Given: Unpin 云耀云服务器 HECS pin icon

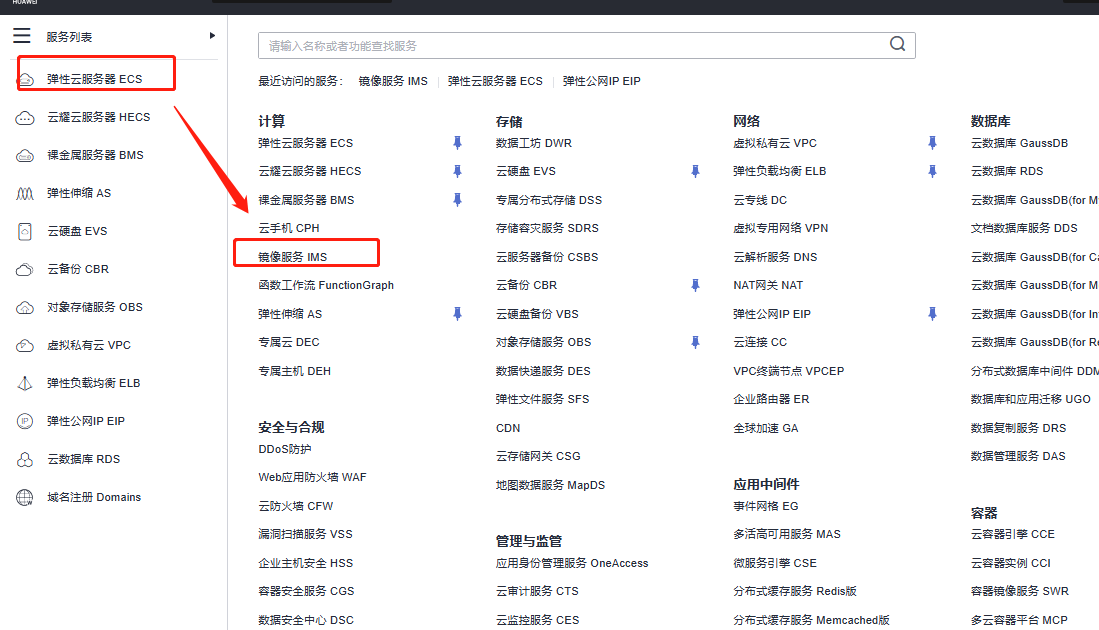Looking at the screenshot, I should coord(457,171).
